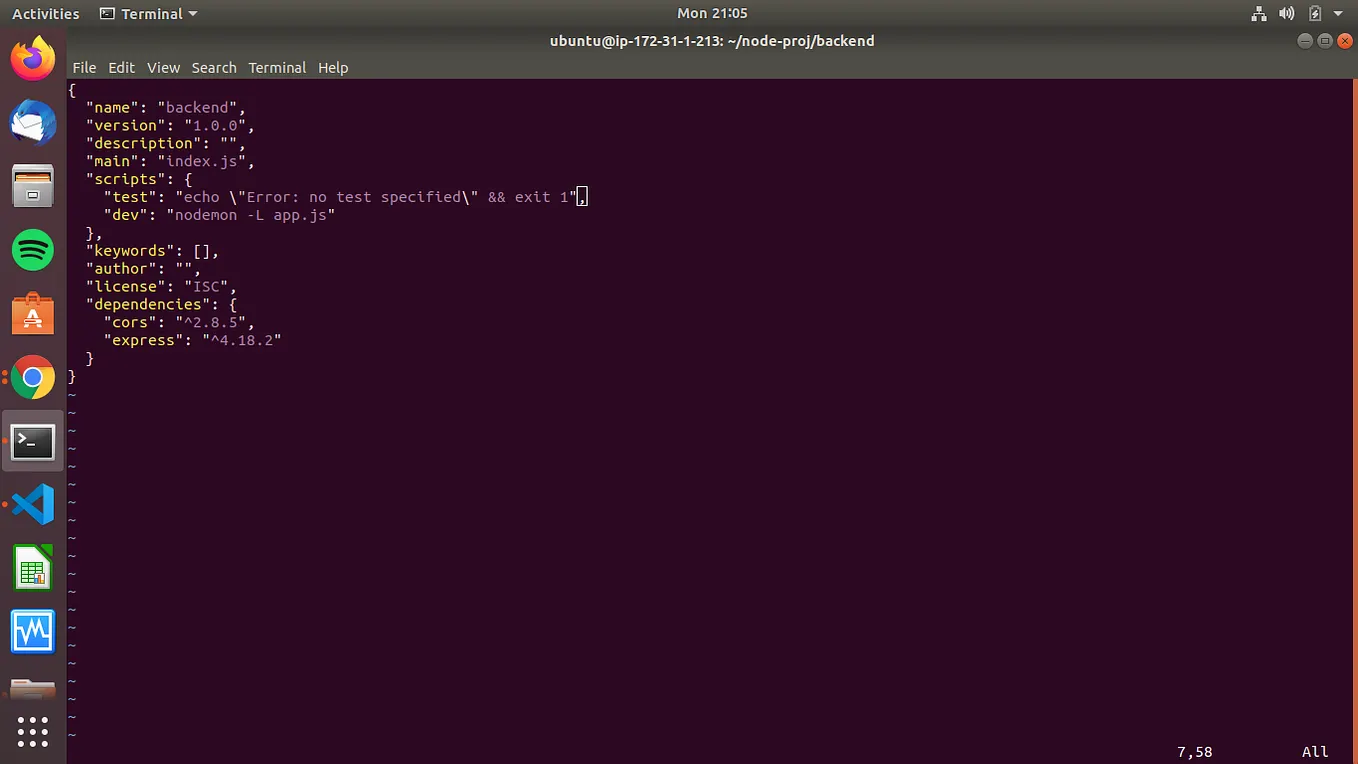Click the Mon 21:05 clock to open calendar
The image size is (1358, 764).
712,13
